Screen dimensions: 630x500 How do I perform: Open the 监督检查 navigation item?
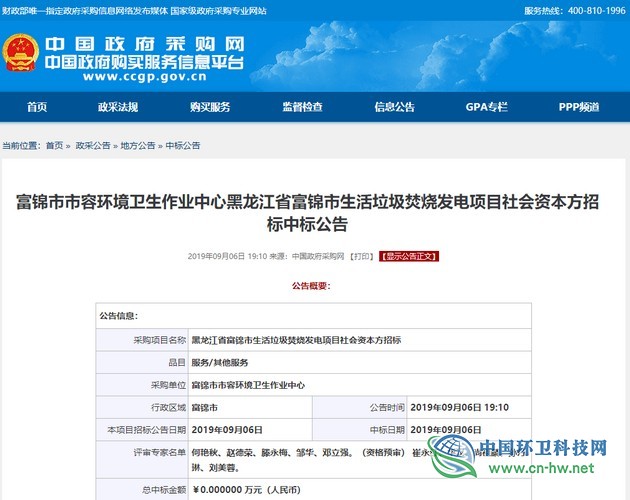pyautogui.click(x=302, y=107)
